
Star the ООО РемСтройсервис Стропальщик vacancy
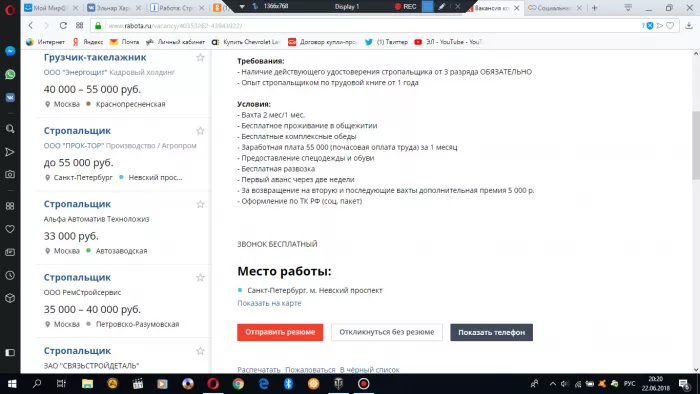click(200, 278)
